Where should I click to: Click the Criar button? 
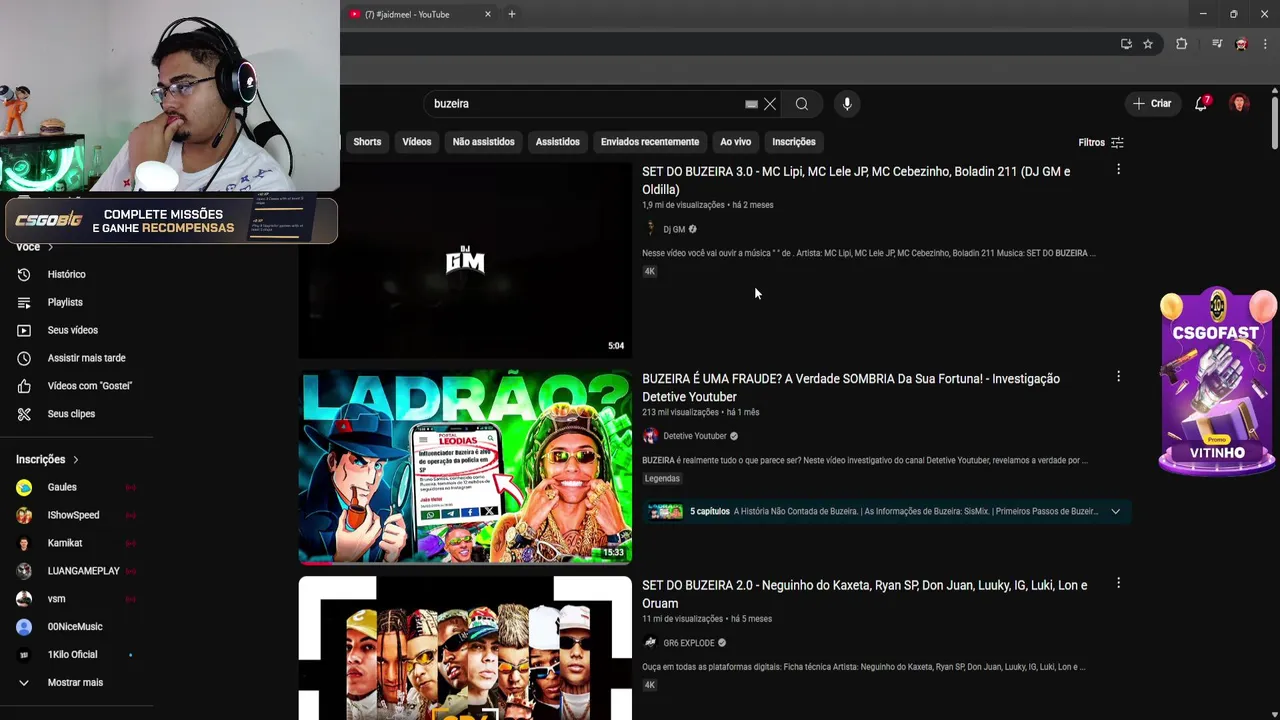(x=1152, y=104)
